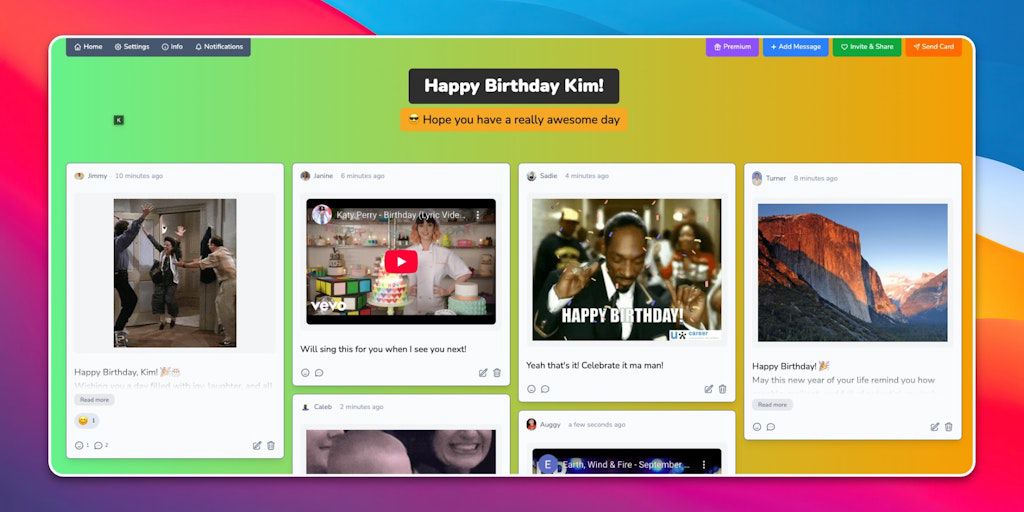Click Turner's avatar

[757, 178]
